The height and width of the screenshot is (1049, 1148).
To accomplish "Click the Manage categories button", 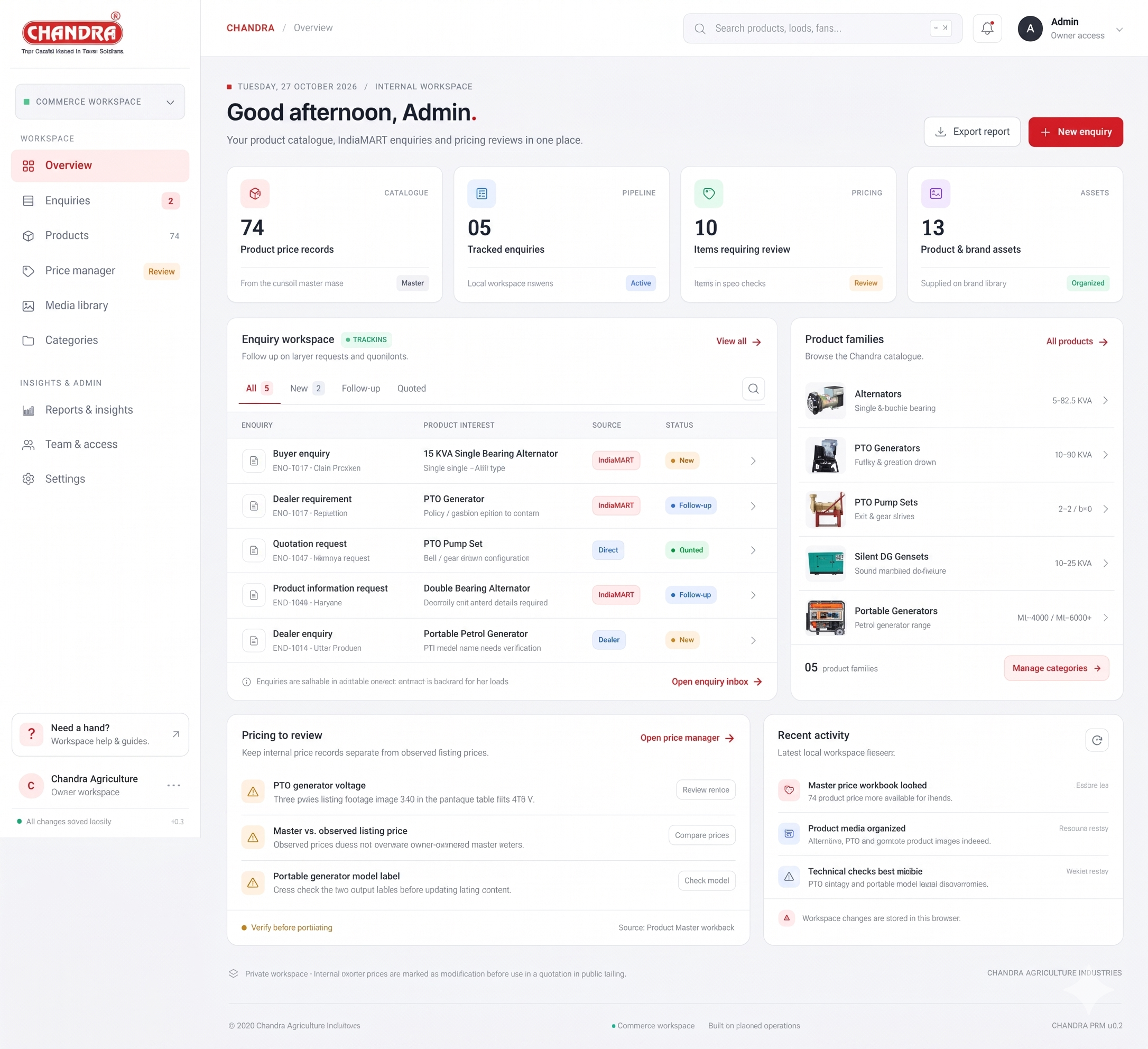I will pyautogui.click(x=1056, y=668).
